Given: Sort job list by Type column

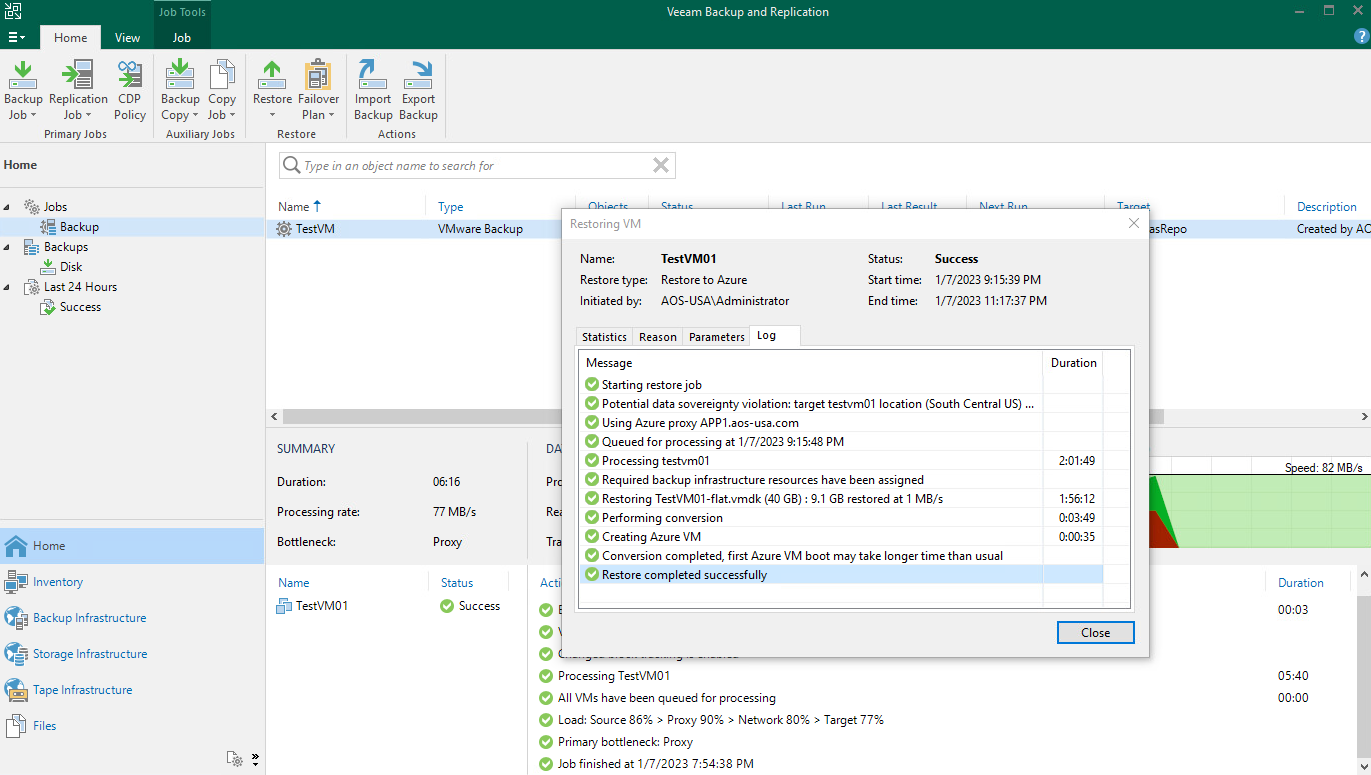Looking at the screenshot, I should click(x=450, y=207).
